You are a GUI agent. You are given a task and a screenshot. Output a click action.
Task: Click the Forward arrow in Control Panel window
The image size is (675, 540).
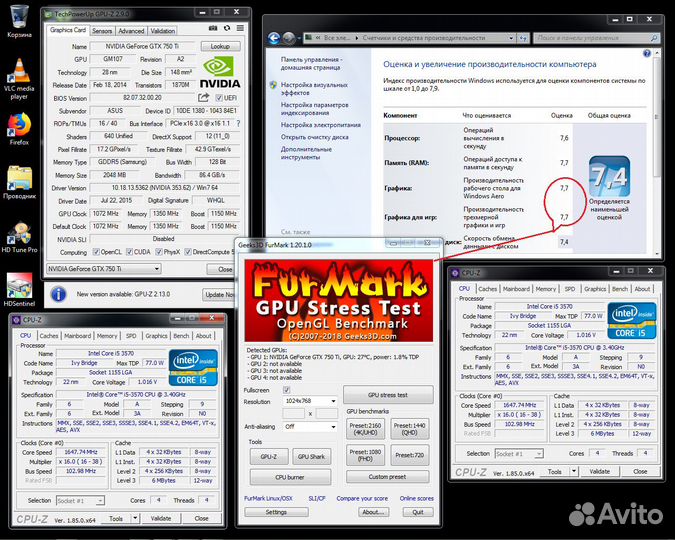289,38
